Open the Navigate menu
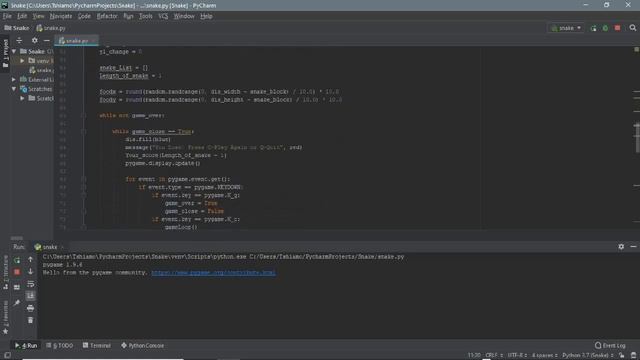The image size is (640, 360). [x=61, y=16]
